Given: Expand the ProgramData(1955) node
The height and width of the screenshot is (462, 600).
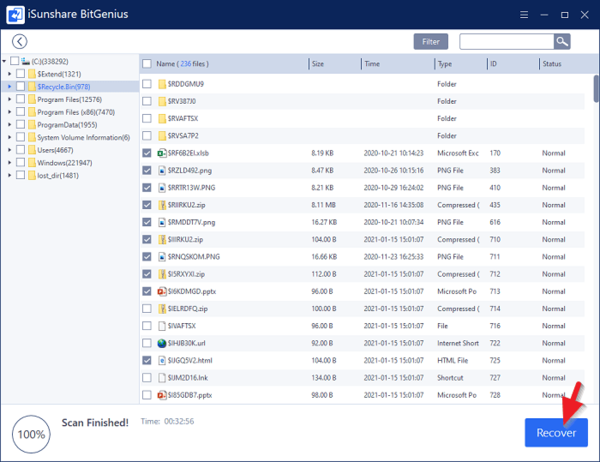Looking at the screenshot, I should click(10, 124).
